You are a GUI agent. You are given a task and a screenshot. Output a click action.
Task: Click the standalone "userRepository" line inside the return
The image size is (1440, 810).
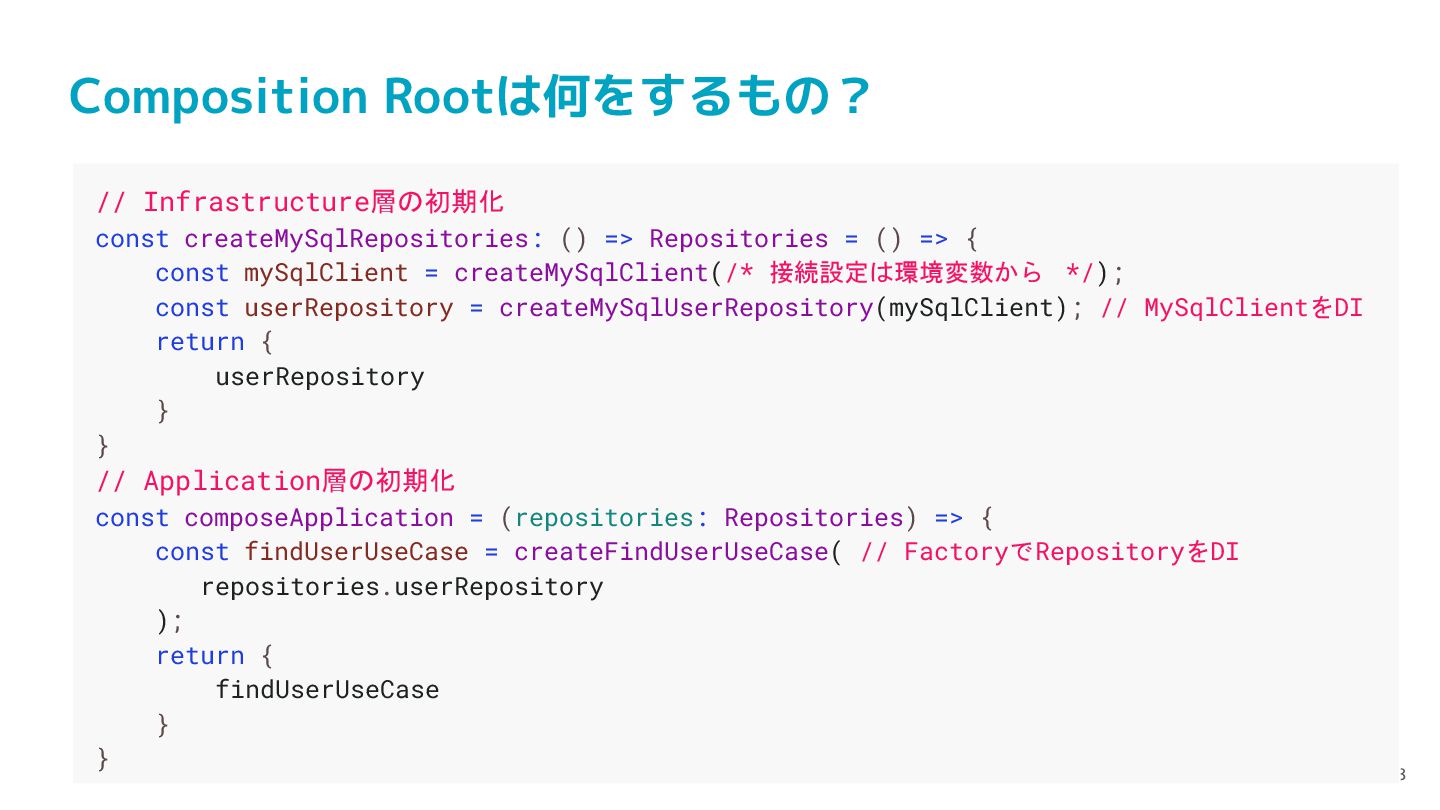(320, 377)
